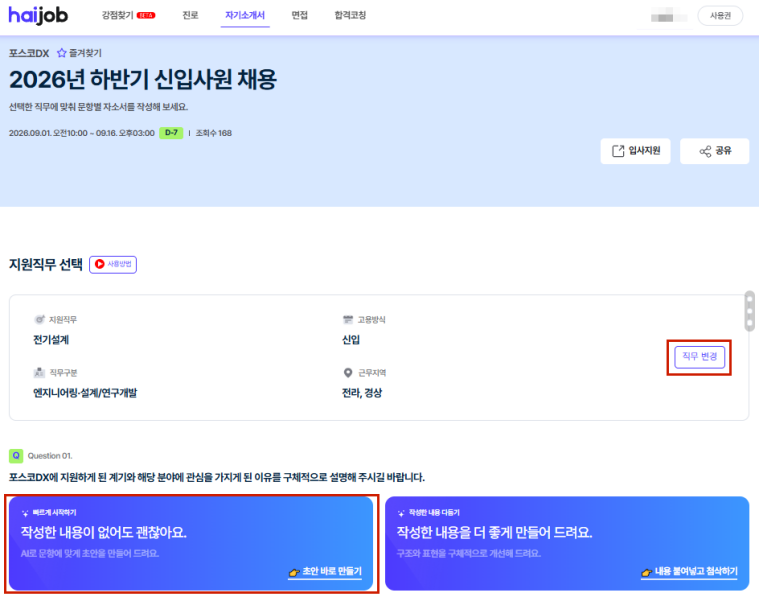
Task: Click the 내용 붙여넣고 첨삭하기 link
Action: pos(689,571)
